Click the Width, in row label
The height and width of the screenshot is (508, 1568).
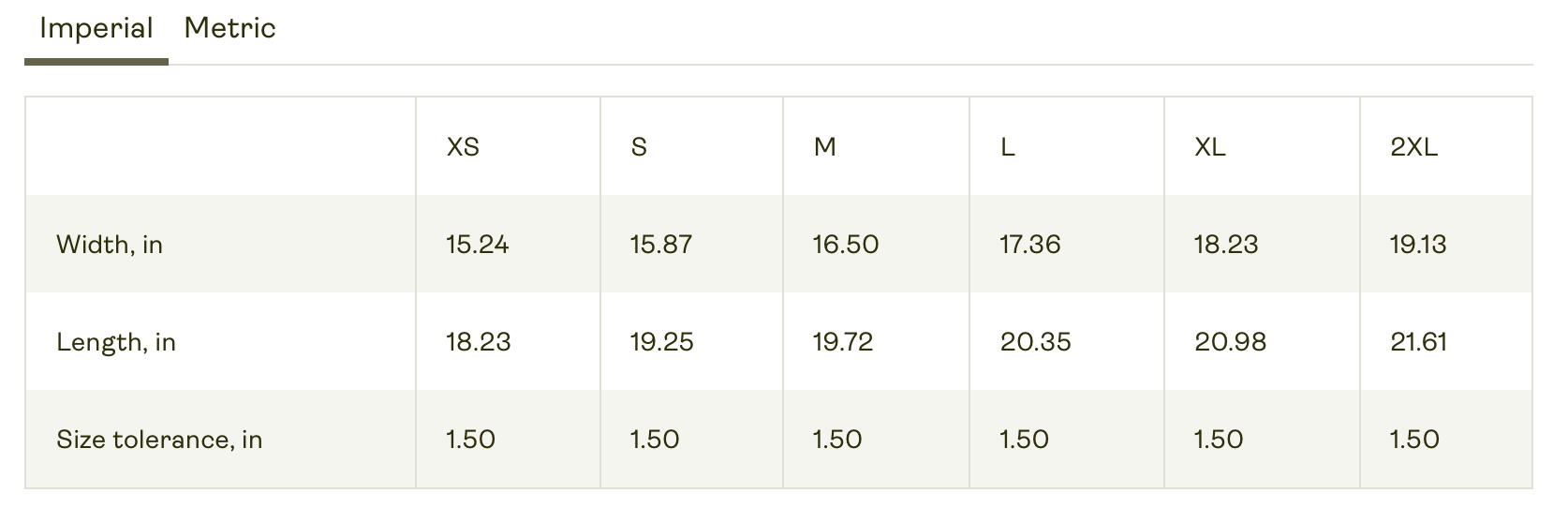tap(110, 245)
